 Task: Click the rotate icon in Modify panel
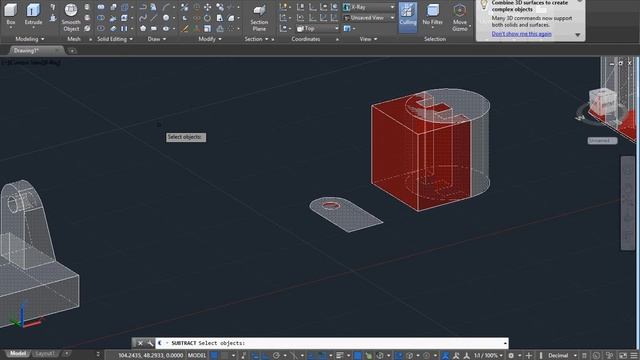click(x=207, y=18)
